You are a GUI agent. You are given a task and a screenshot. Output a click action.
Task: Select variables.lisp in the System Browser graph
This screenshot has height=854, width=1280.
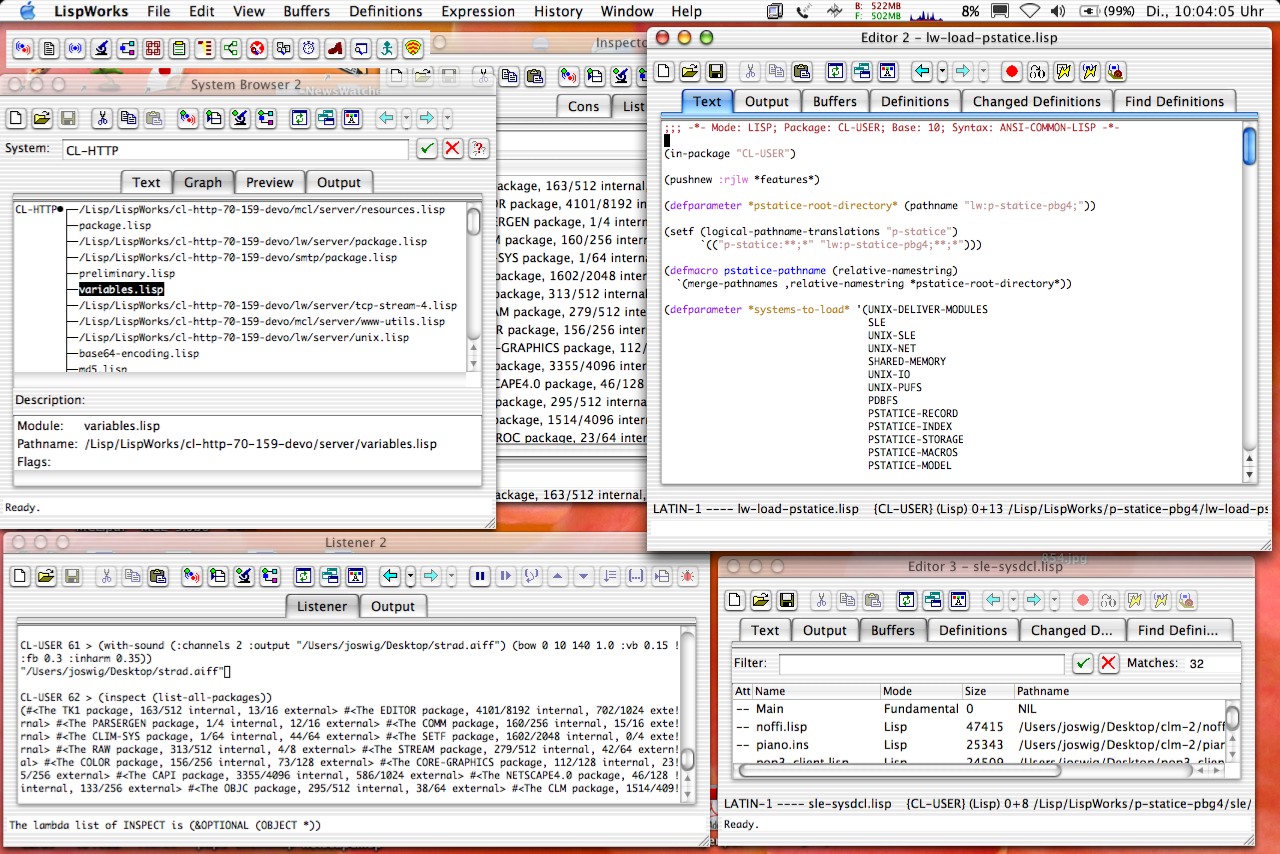(121, 289)
